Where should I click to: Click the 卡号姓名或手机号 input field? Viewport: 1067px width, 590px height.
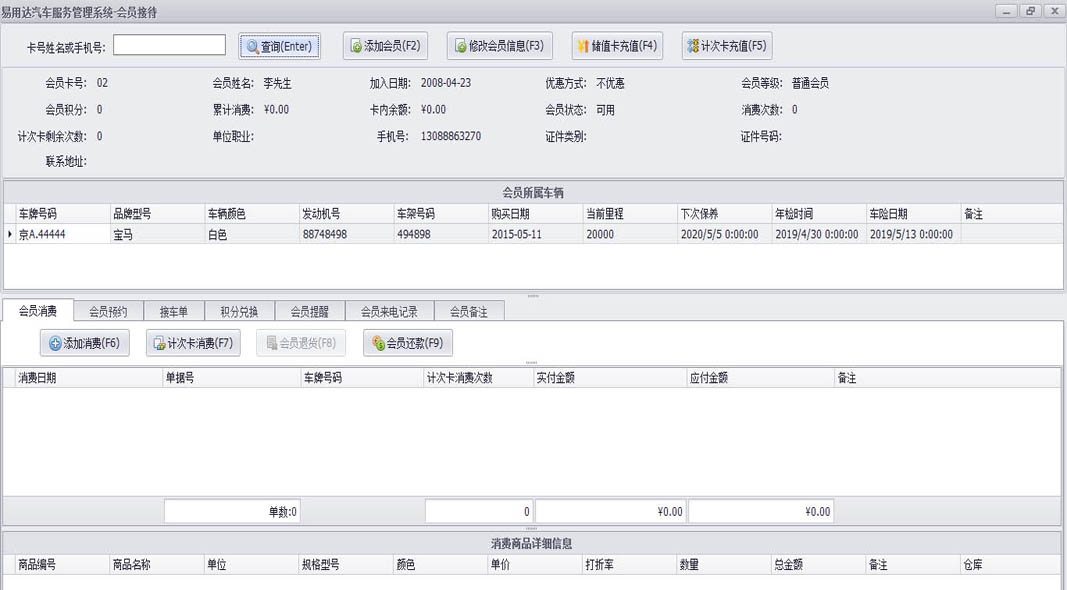pyautogui.click(x=168, y=45)
